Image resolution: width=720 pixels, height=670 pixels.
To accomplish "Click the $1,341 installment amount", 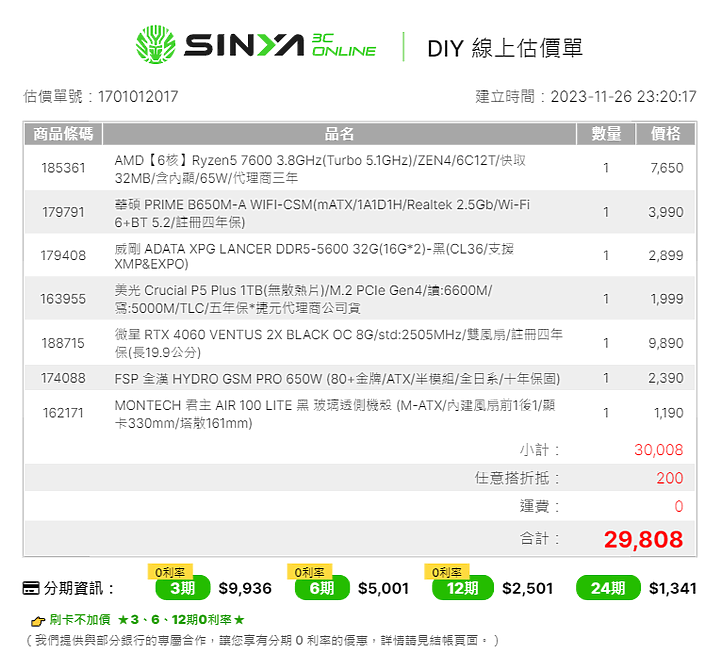I will [673, 588].
